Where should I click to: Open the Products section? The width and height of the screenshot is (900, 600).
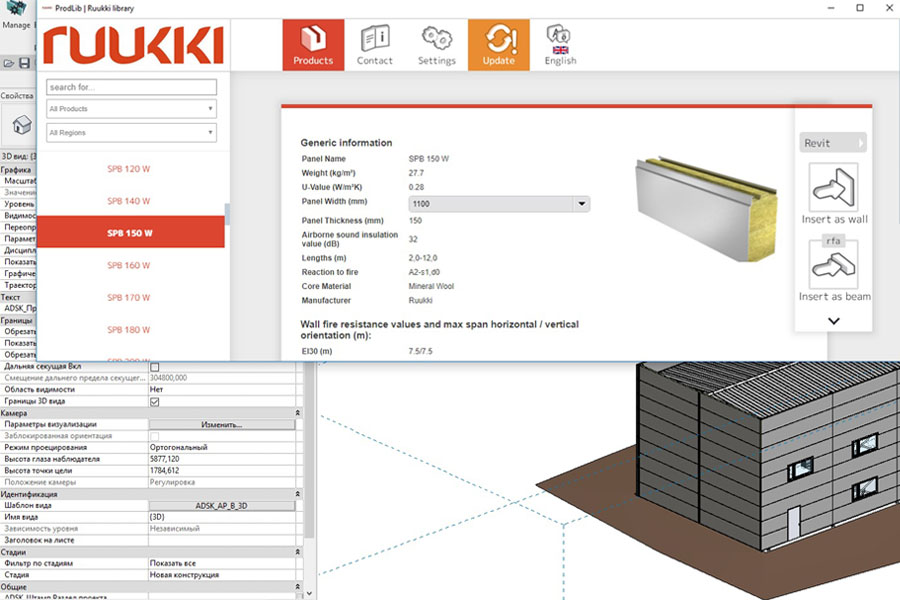pos(313,45)
